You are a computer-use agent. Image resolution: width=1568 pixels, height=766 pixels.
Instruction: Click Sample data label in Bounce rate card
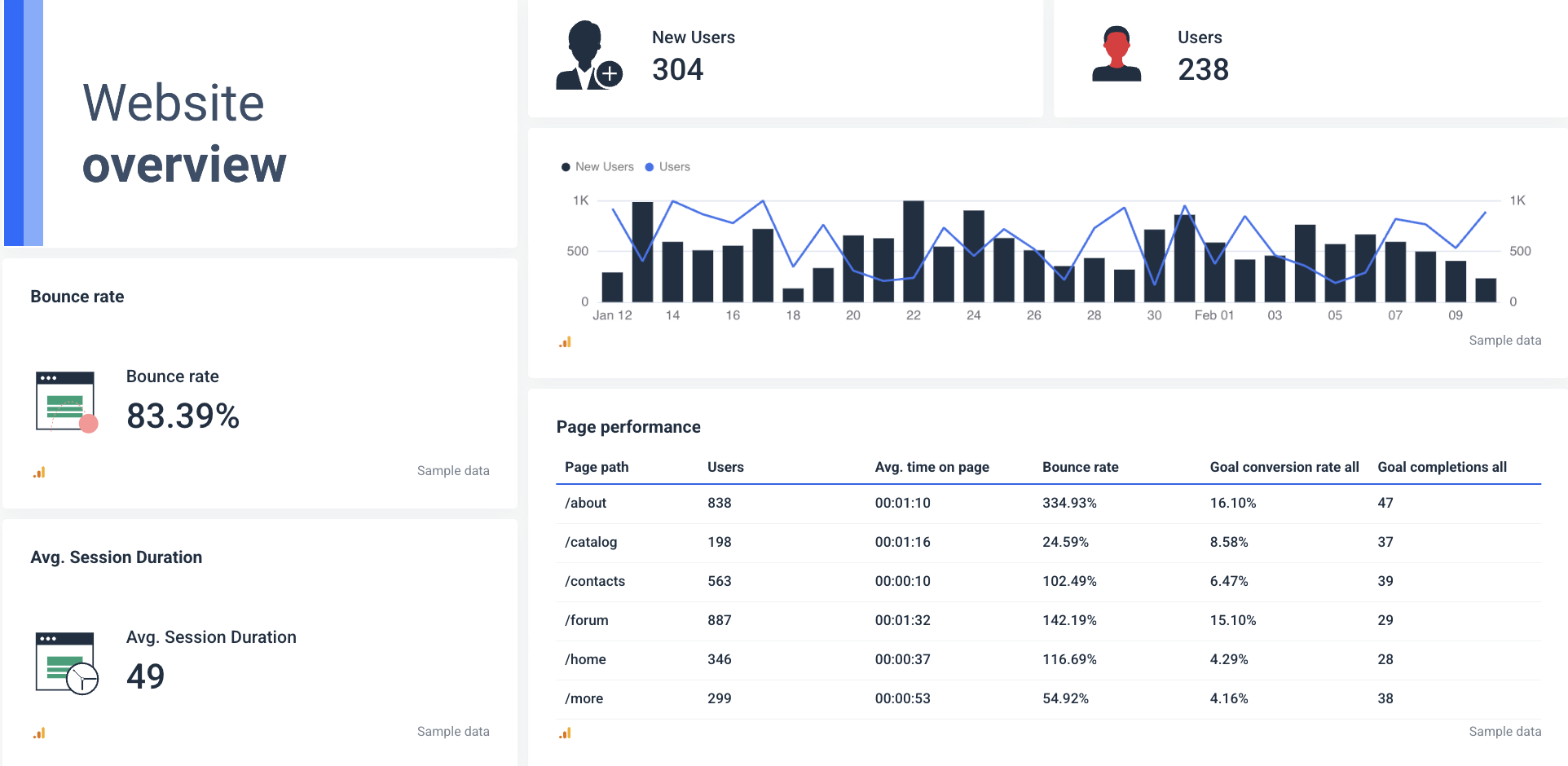[x=453, y=471]
